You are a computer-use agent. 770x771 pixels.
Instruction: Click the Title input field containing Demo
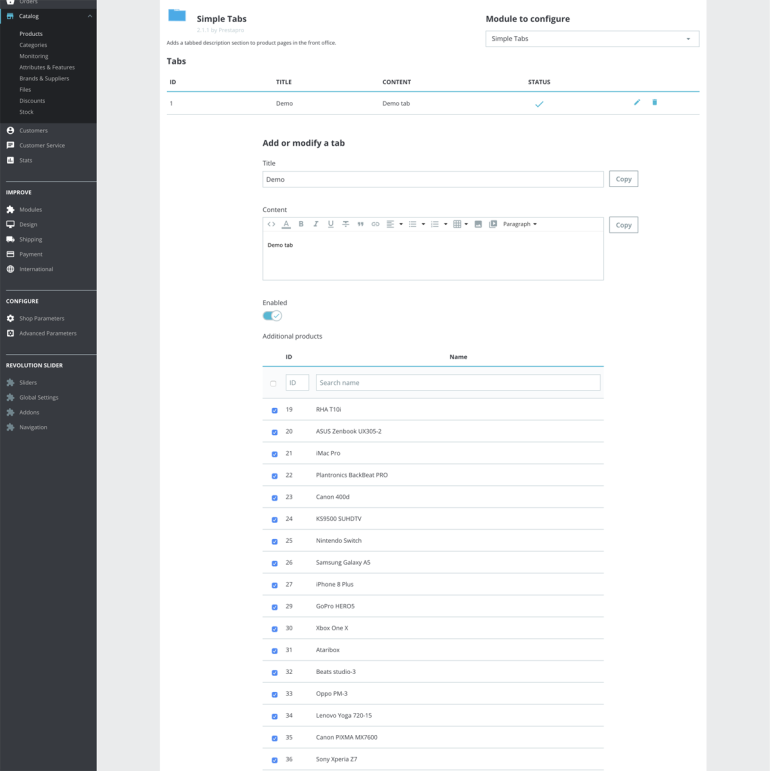click(433, 179)
